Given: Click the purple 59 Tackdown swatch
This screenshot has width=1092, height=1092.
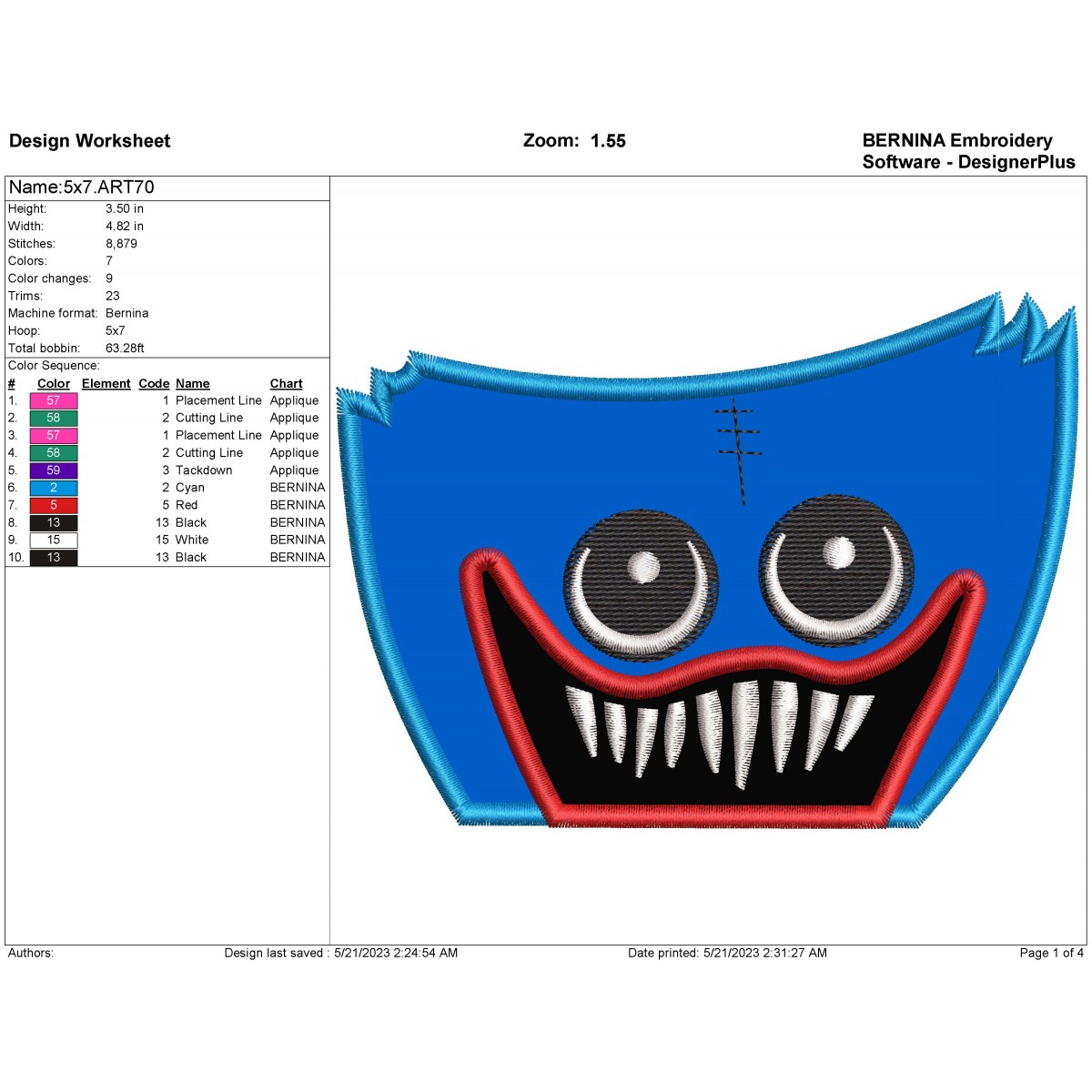Looking at the screenshot, I should pyautogui.click(x=54, y=470).
